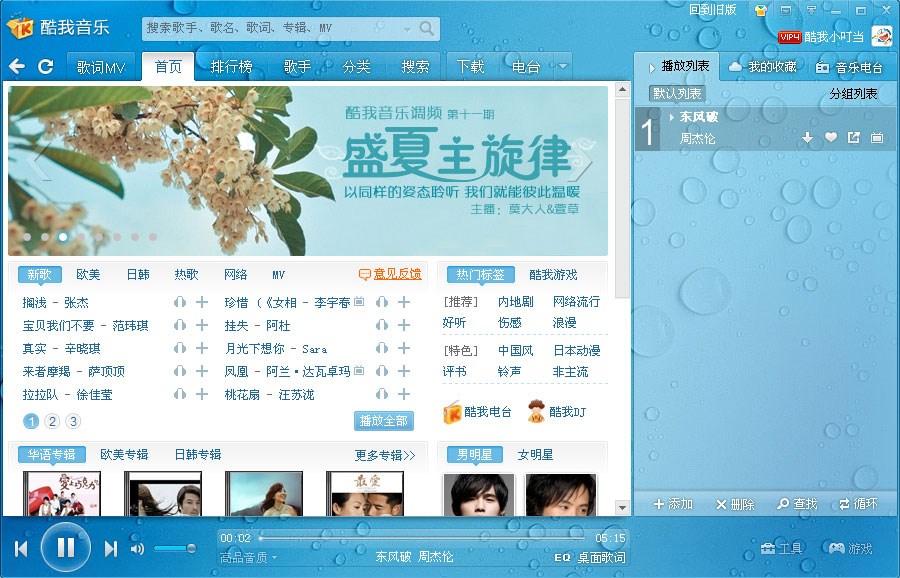Open the 音乐电台 panel tab
Image resolution: width=900 pixels, height=578 pixels.
click(x=849, y=67)
